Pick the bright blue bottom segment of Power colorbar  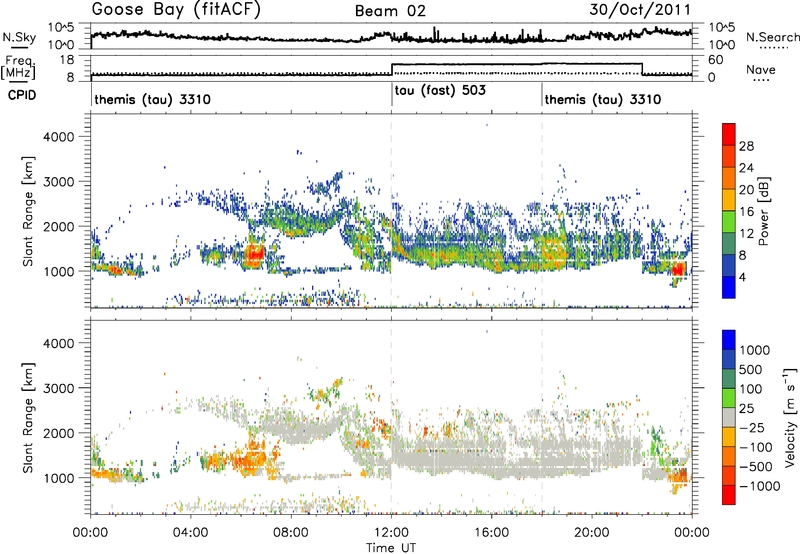[729, 287]
